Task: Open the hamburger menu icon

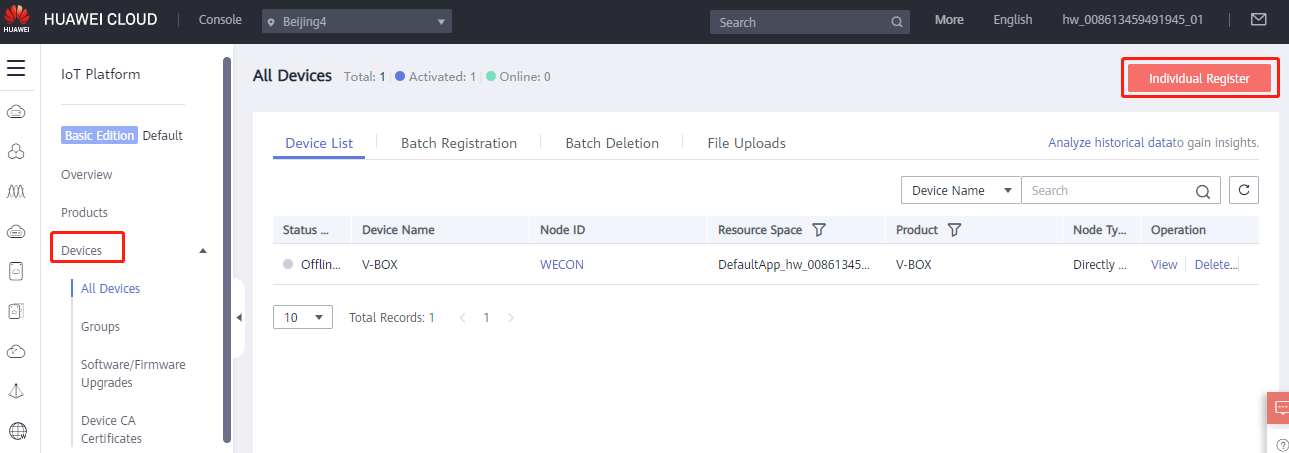Action: (15, 68)
